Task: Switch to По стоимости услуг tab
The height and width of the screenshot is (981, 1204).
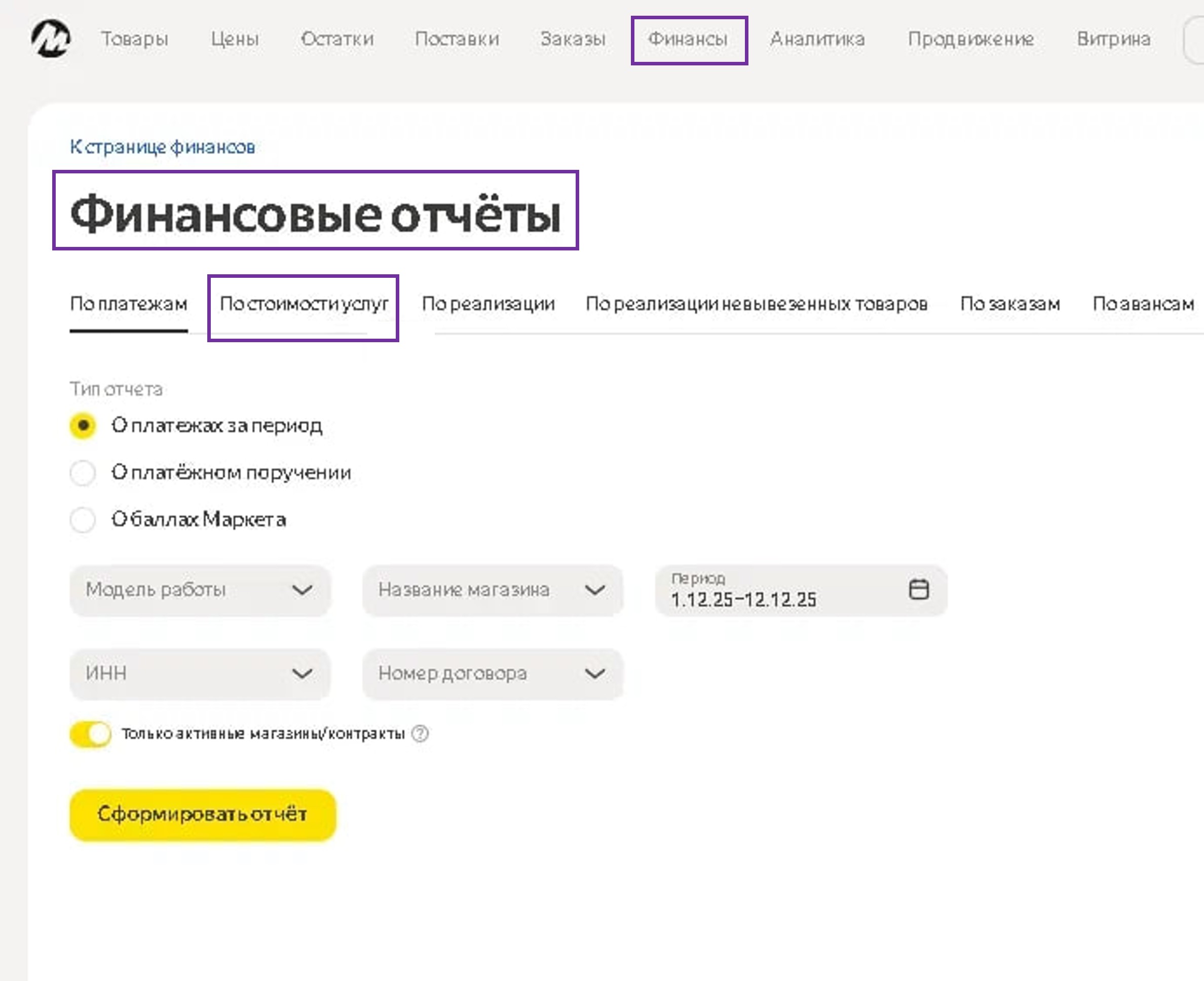Action: pyautogui.click(x=304, y=304)
